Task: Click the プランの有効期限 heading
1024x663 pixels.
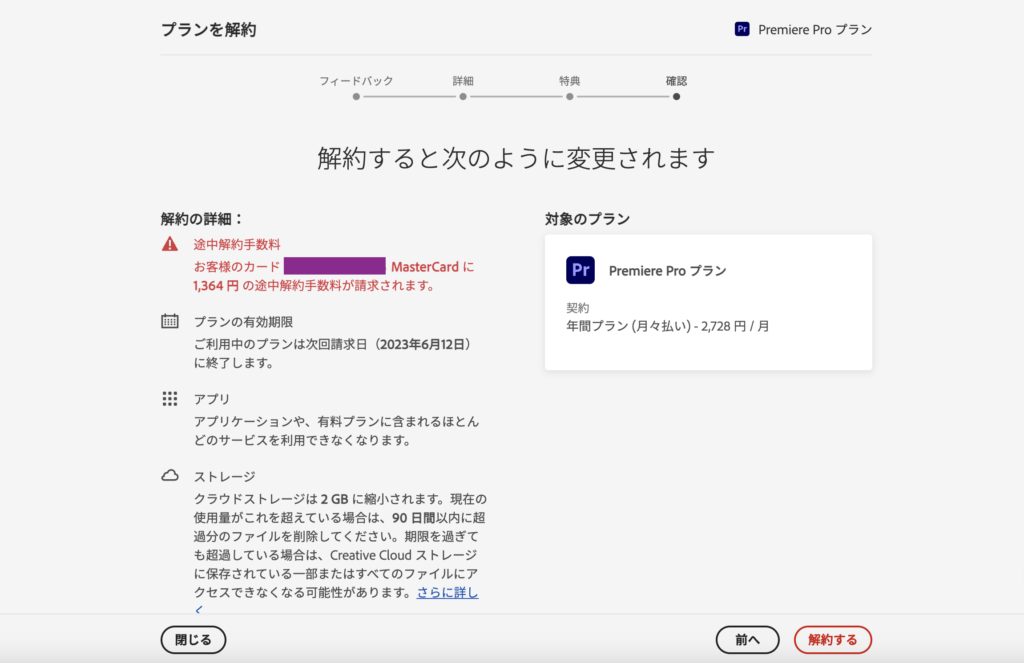Action: [x=244, y=321]
